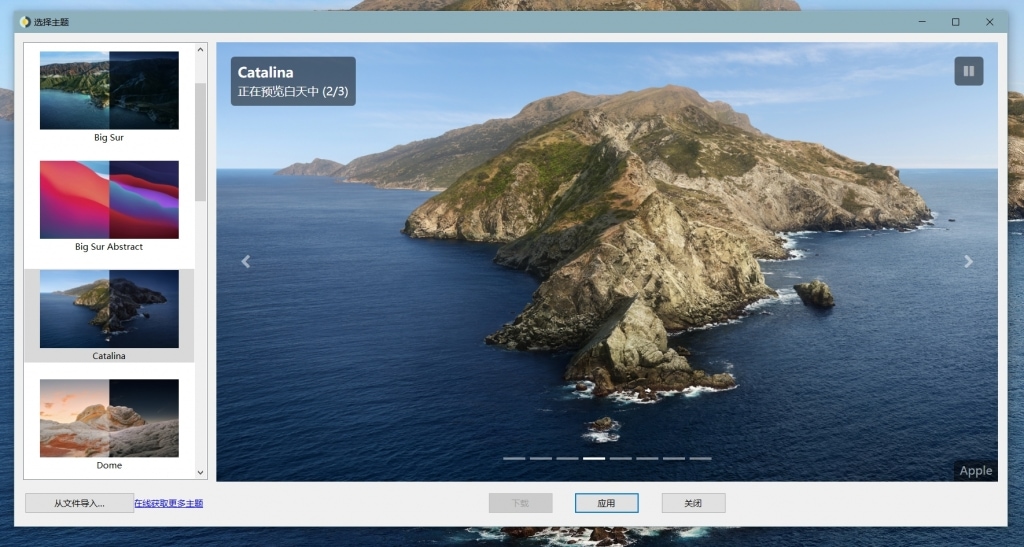This screenshot has height=547, width=1024.
Task: Close the dialog with 关闭 button
Action: coord(693,503)
